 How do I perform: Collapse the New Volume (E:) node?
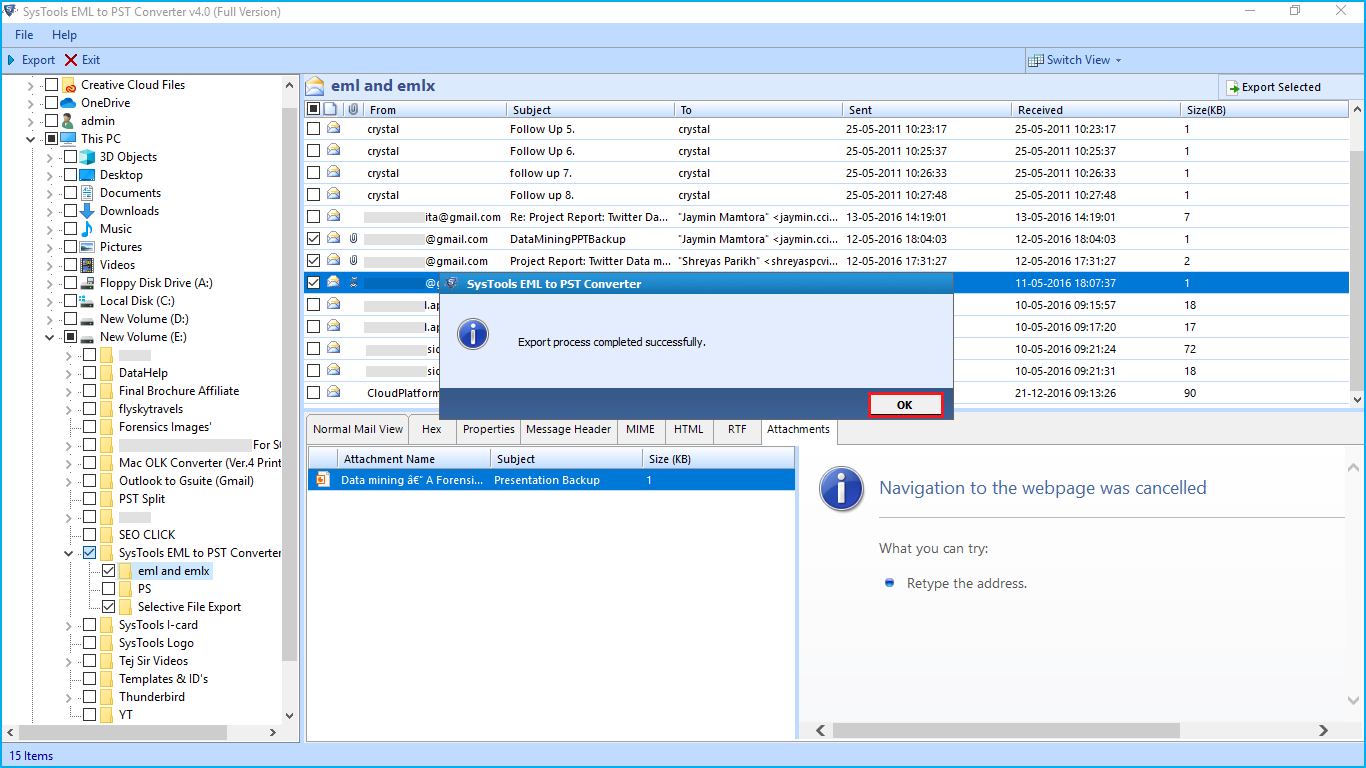click(x=49, y=337)
